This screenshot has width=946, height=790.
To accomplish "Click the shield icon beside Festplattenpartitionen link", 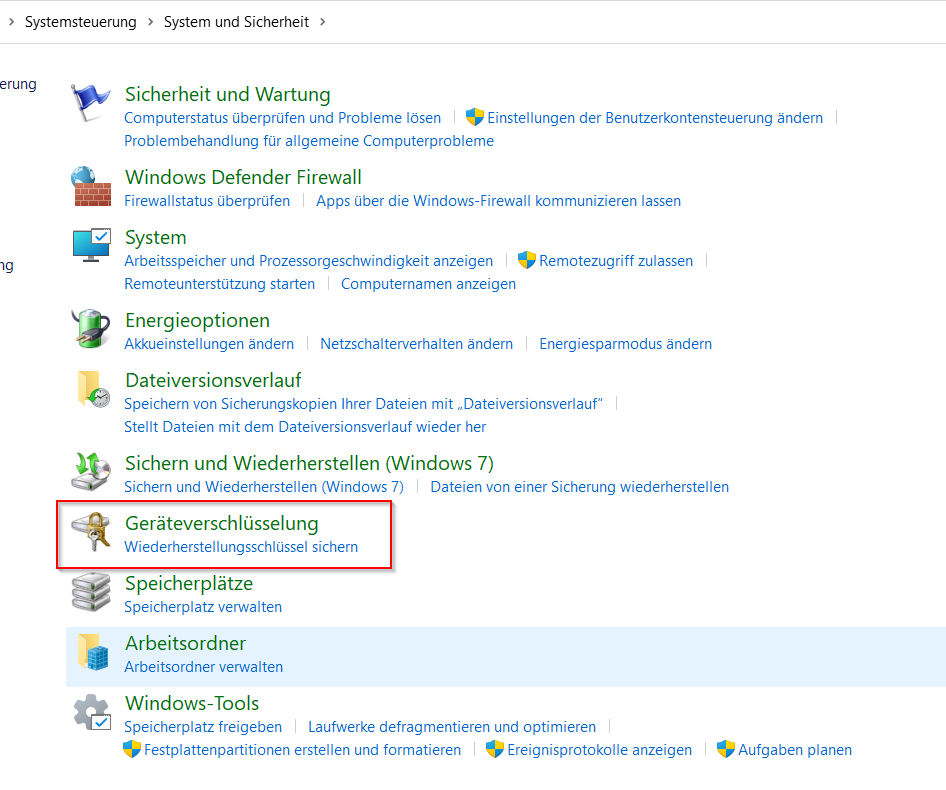I will point(132,749).
